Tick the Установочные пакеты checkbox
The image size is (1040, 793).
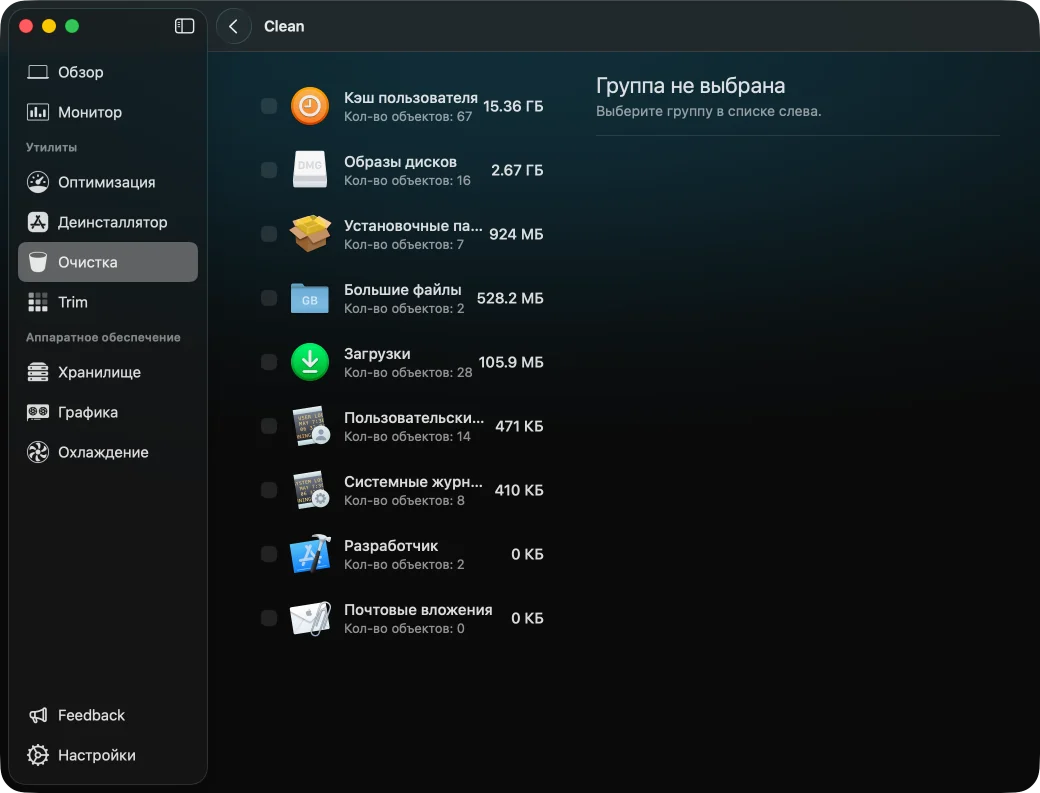(x=269, y=234)
